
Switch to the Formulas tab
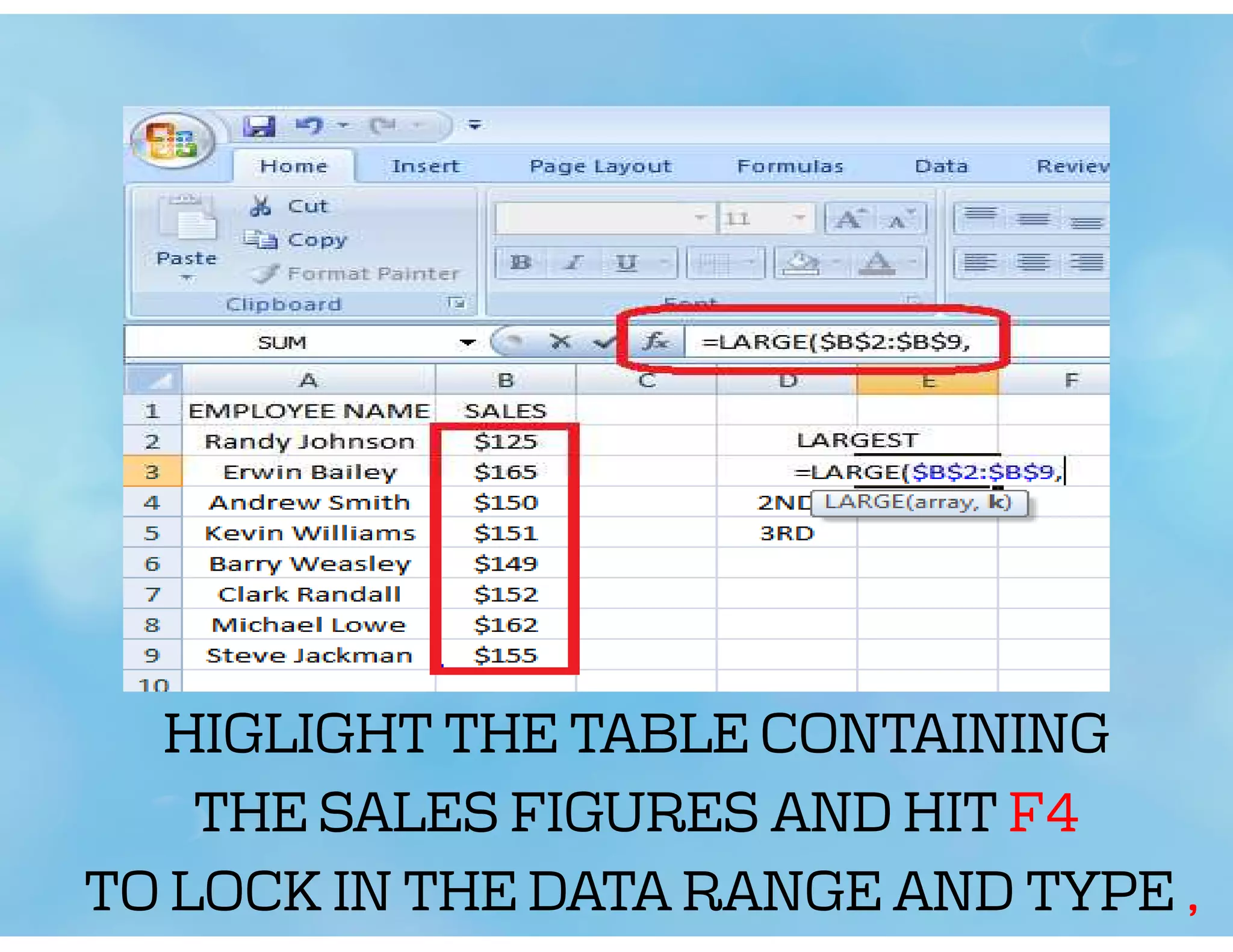point(790,166)
